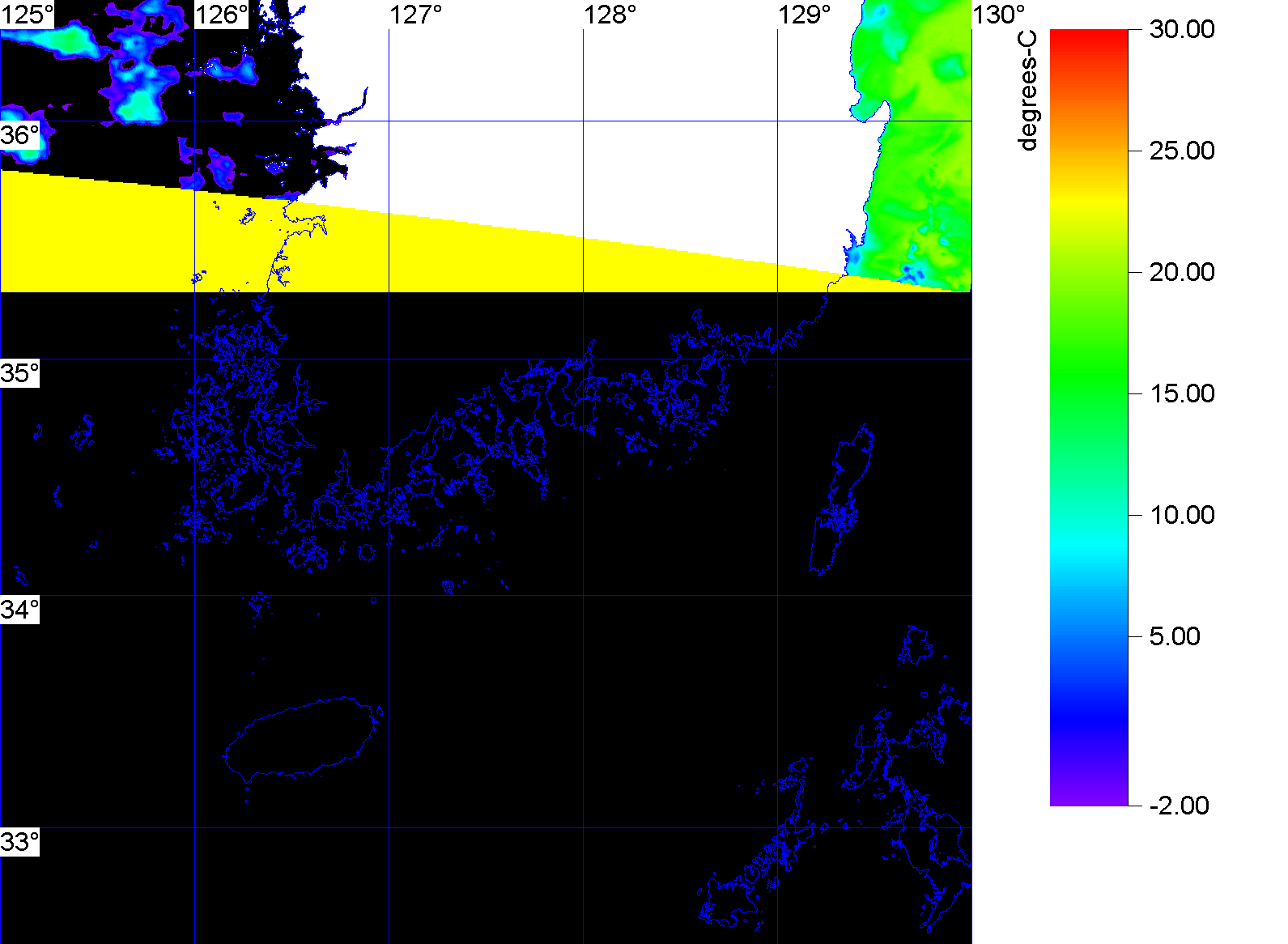
Task: Click the 130° longitude label
Action: pyautogui.click(x=999, y=15)
